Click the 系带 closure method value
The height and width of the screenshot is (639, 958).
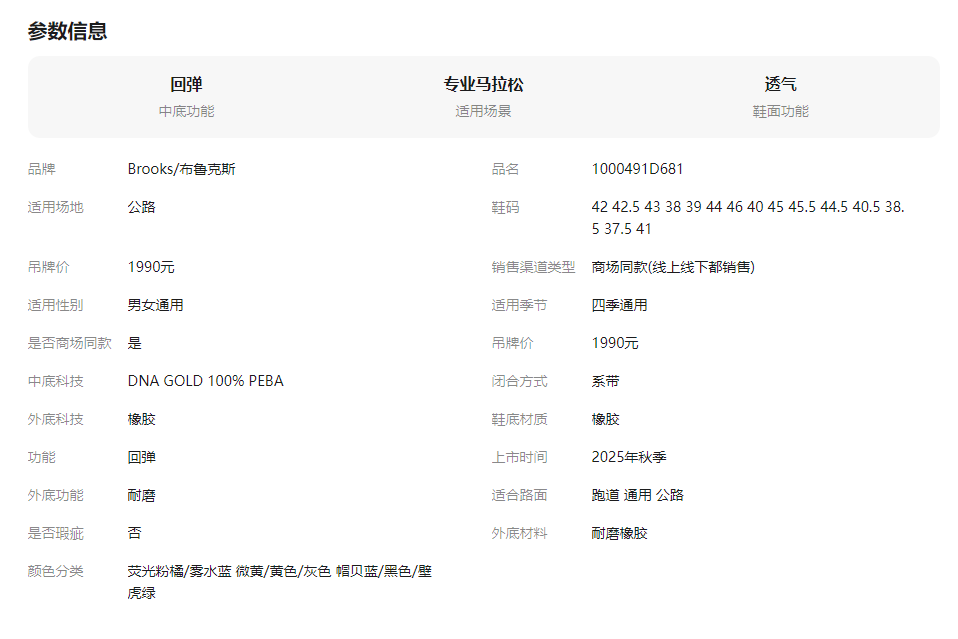pyautogui.click(x=605, y=381)
